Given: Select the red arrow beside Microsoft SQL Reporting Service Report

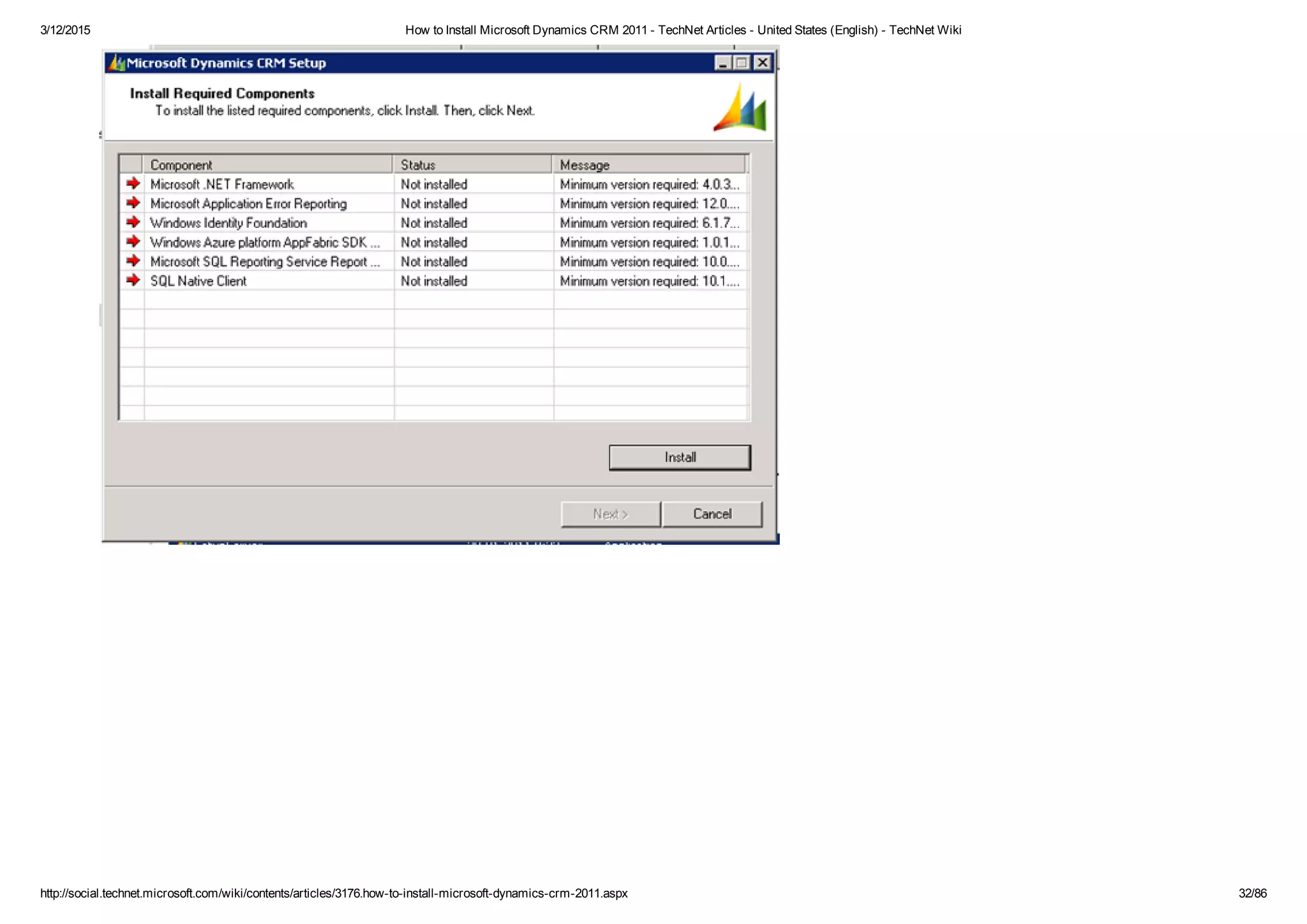Looking at the screenshot, I should [x=133, y=261].
